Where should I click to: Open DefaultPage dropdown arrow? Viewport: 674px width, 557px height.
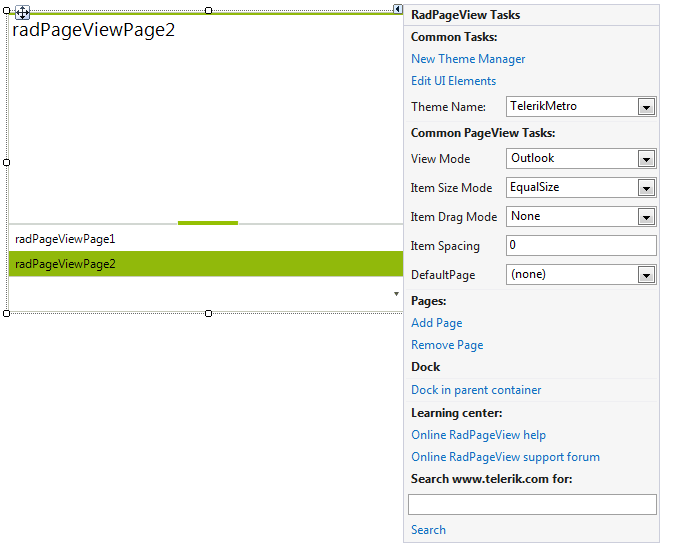646,275
